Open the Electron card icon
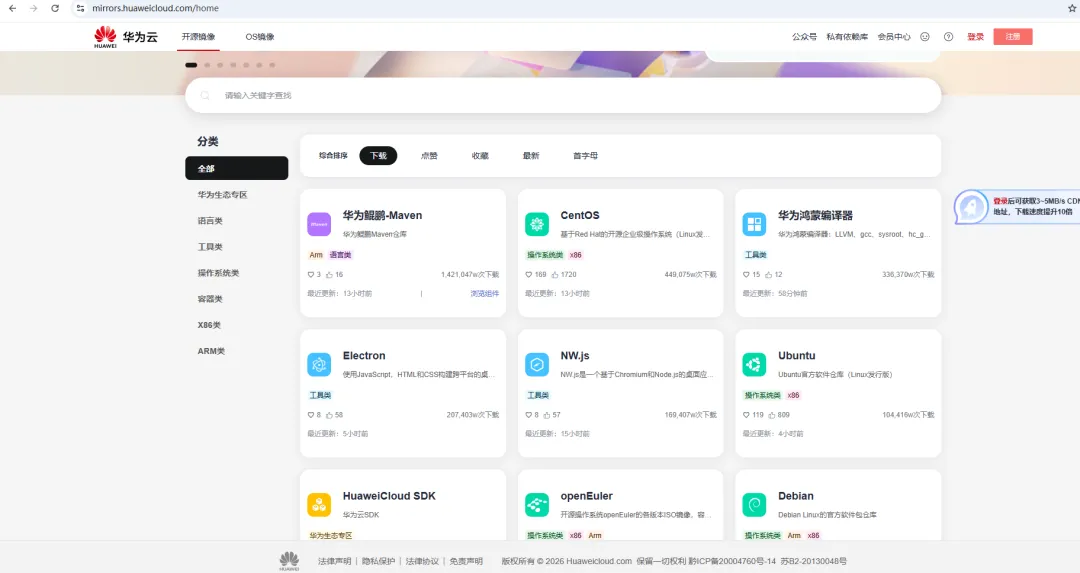The height and width of the screenshot is (573, 1080). click(x=319, y=365)
